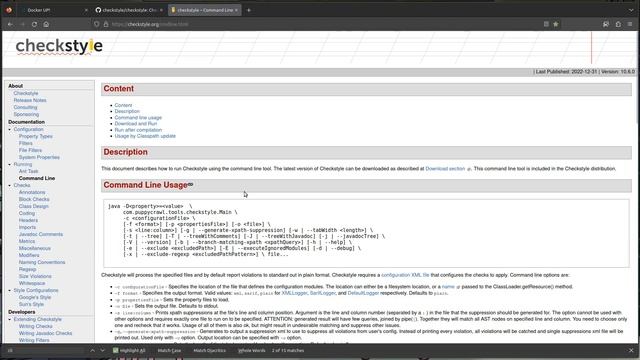Open the Sponsoring sidebar link

(x=26, y=114)
